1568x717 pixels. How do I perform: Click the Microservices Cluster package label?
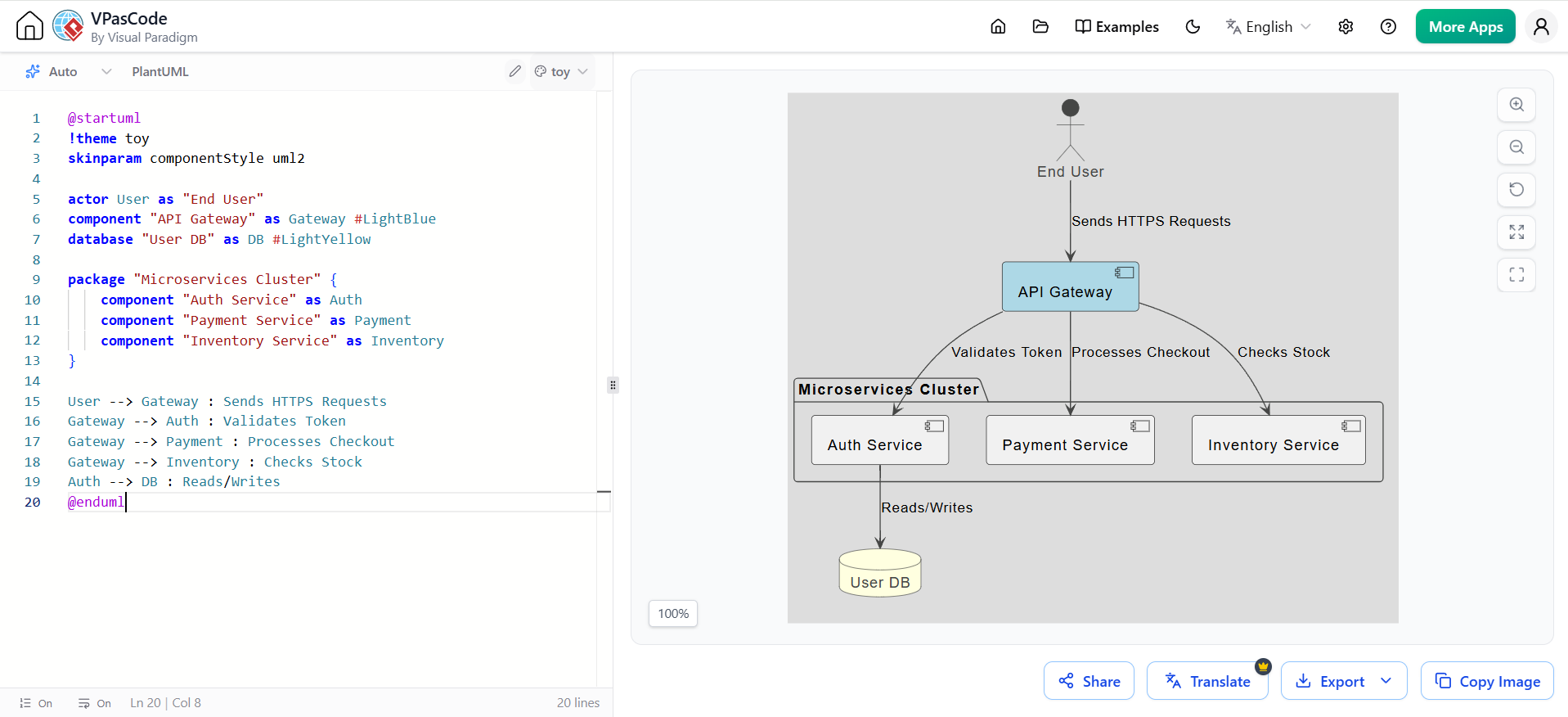[x=888, y=390]
